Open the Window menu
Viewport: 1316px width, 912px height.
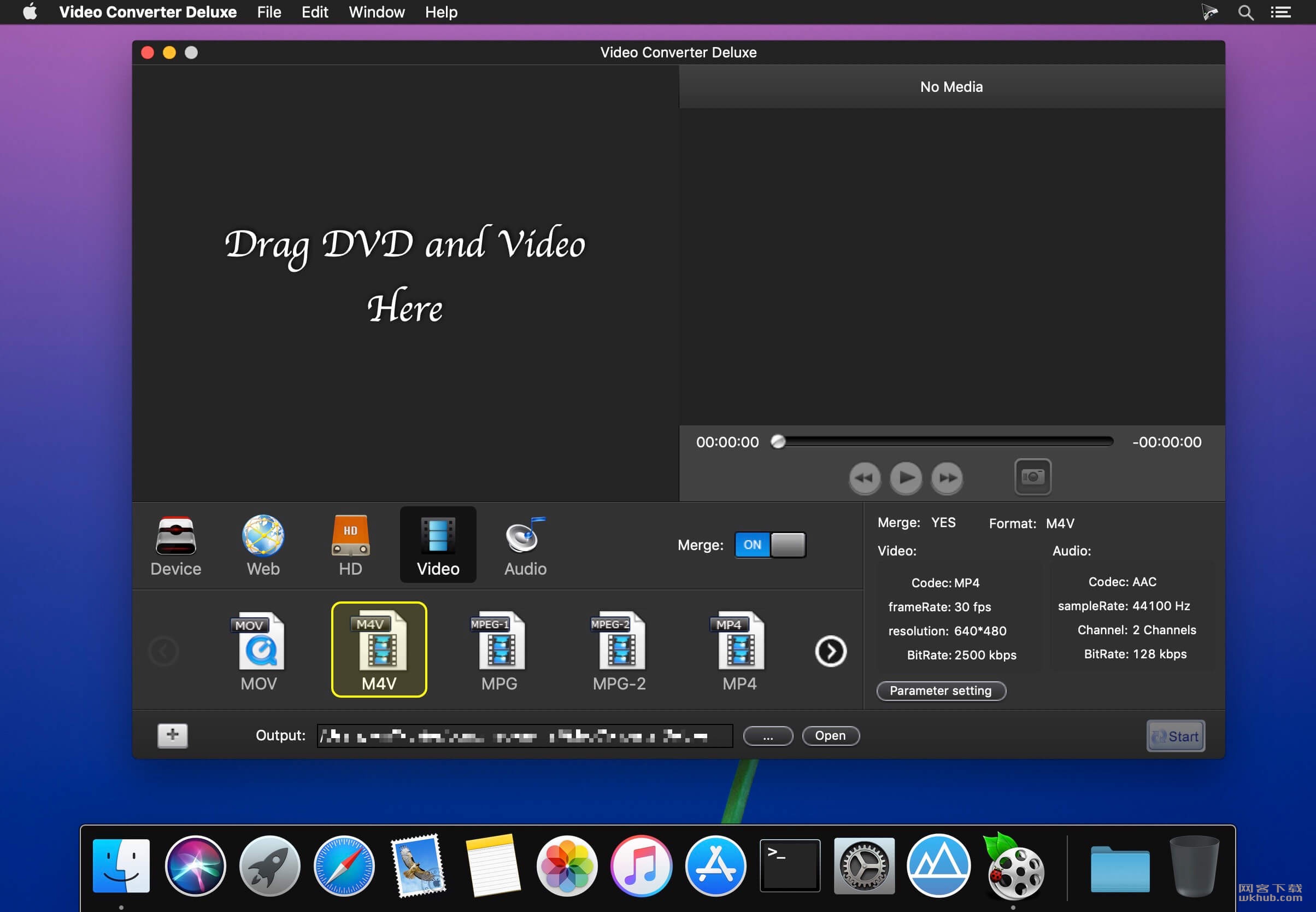coord(377,12)
